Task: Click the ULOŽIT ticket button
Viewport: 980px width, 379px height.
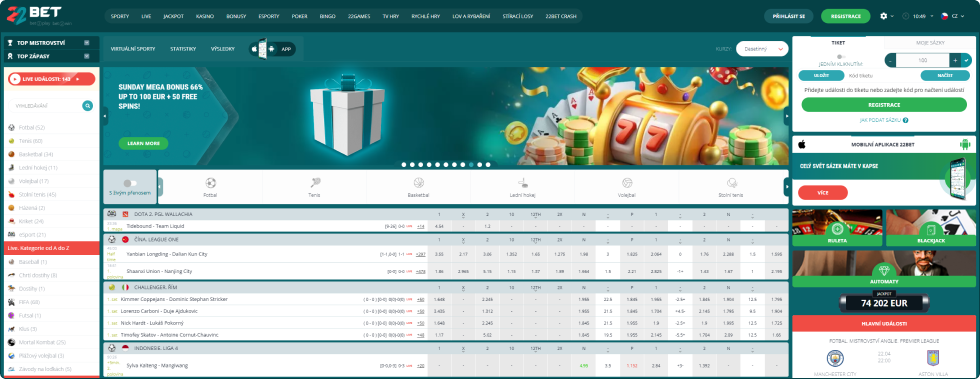Action: pos(821,75)
